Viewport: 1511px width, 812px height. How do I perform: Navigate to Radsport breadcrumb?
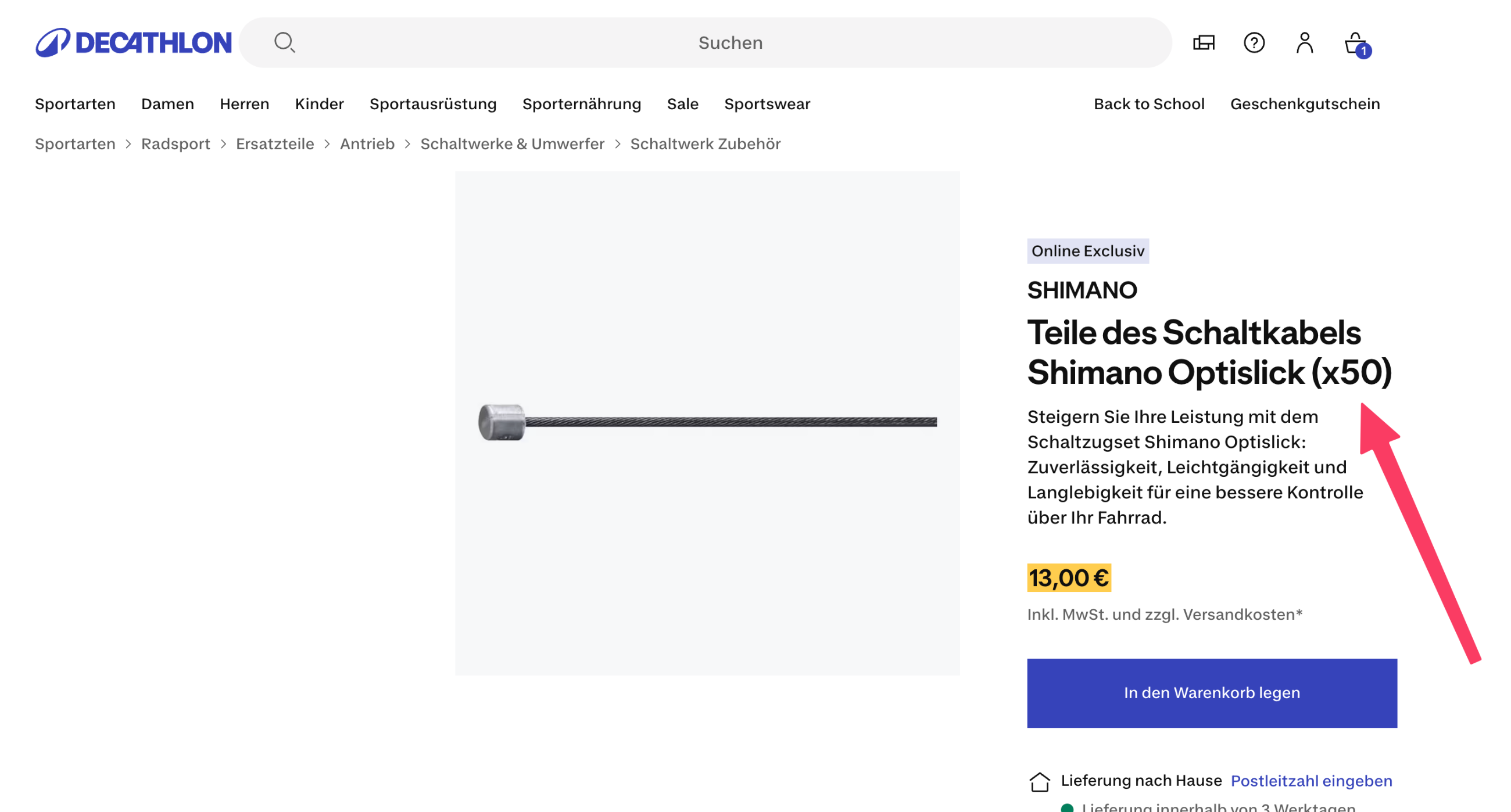coord(176,143)
